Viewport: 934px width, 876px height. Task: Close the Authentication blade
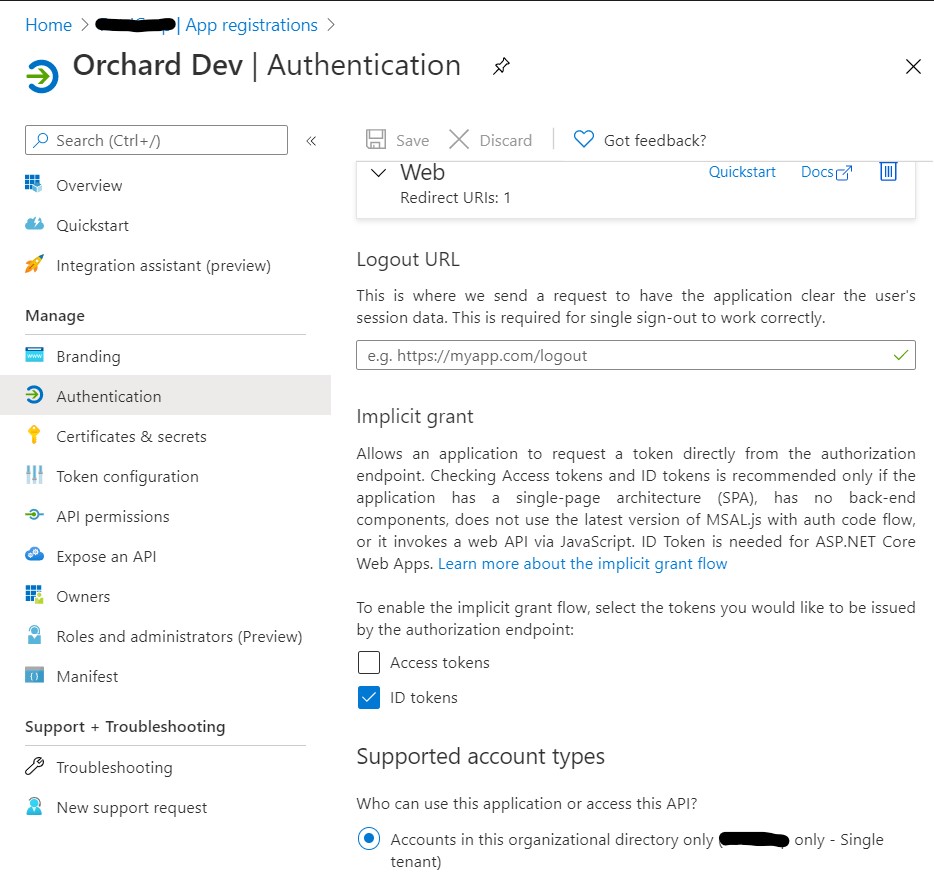[x=913, y=66]
